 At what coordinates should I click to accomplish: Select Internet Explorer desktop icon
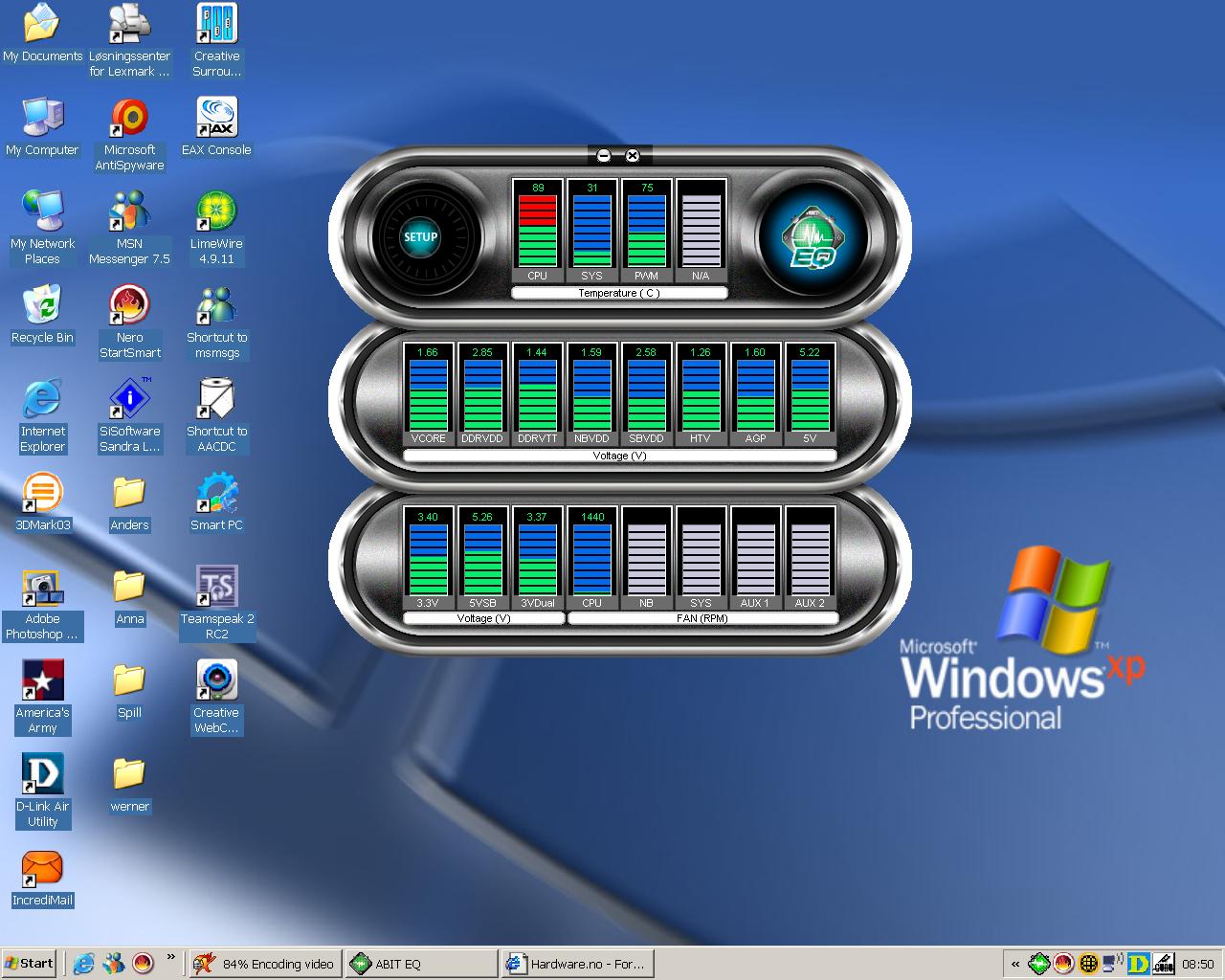(x=42, y=415)
